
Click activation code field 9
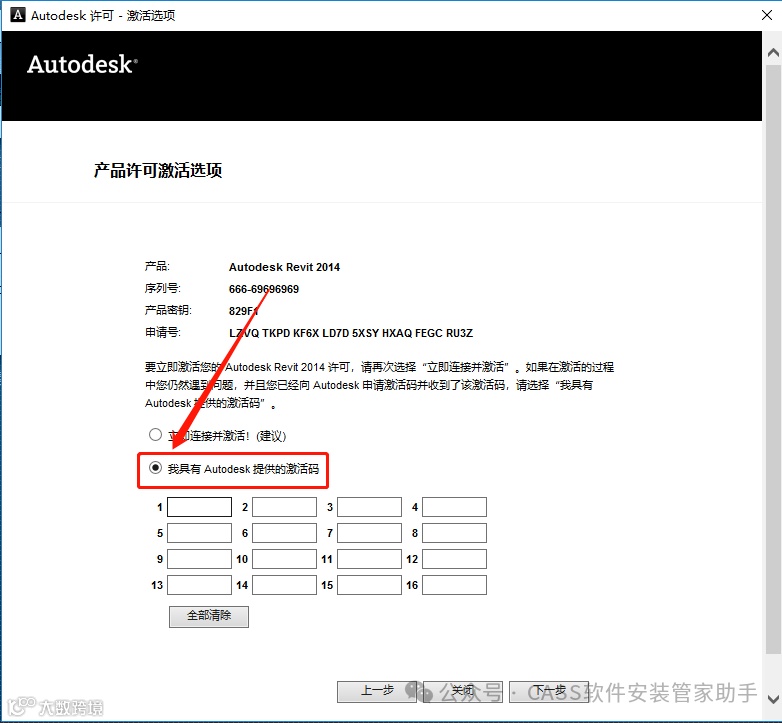click(199, 559)
